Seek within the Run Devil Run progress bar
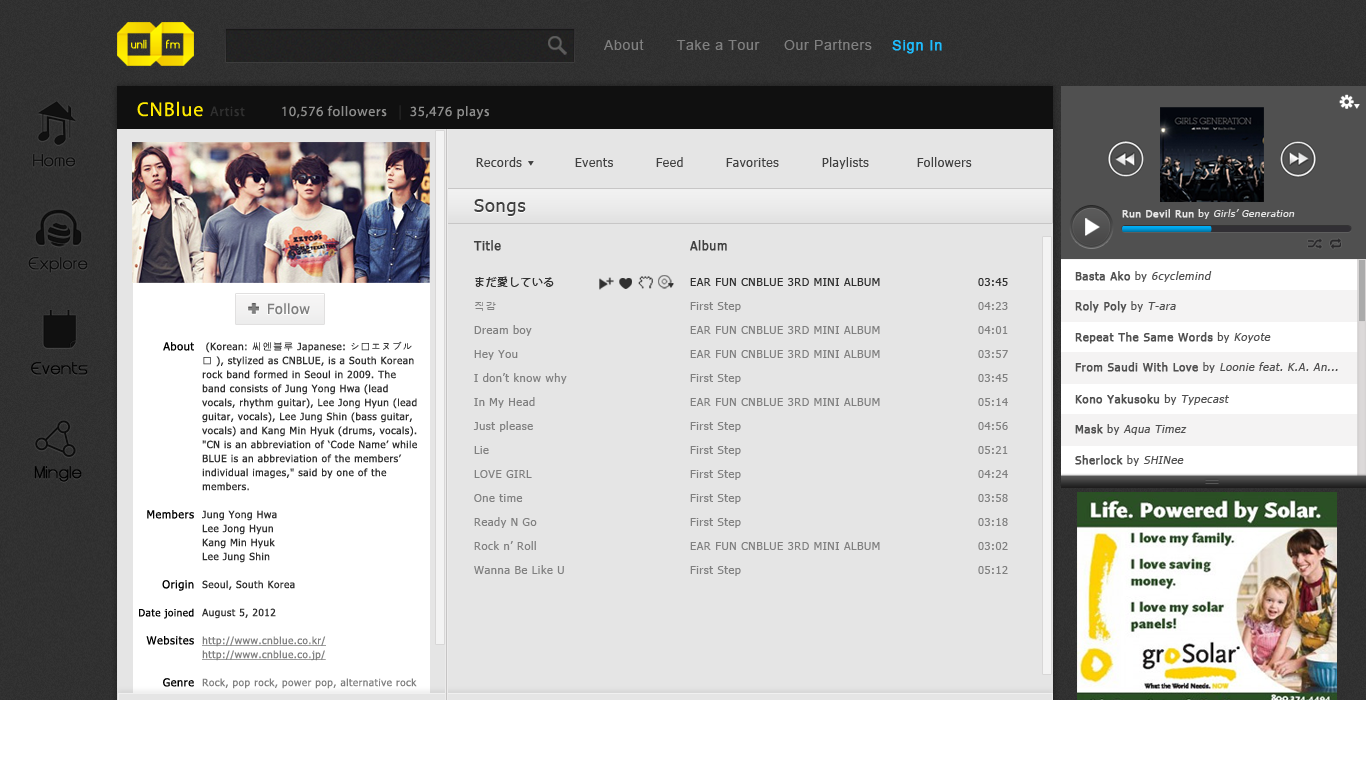The height and width of the screenshot is (768, 1366). point(1236,229)
